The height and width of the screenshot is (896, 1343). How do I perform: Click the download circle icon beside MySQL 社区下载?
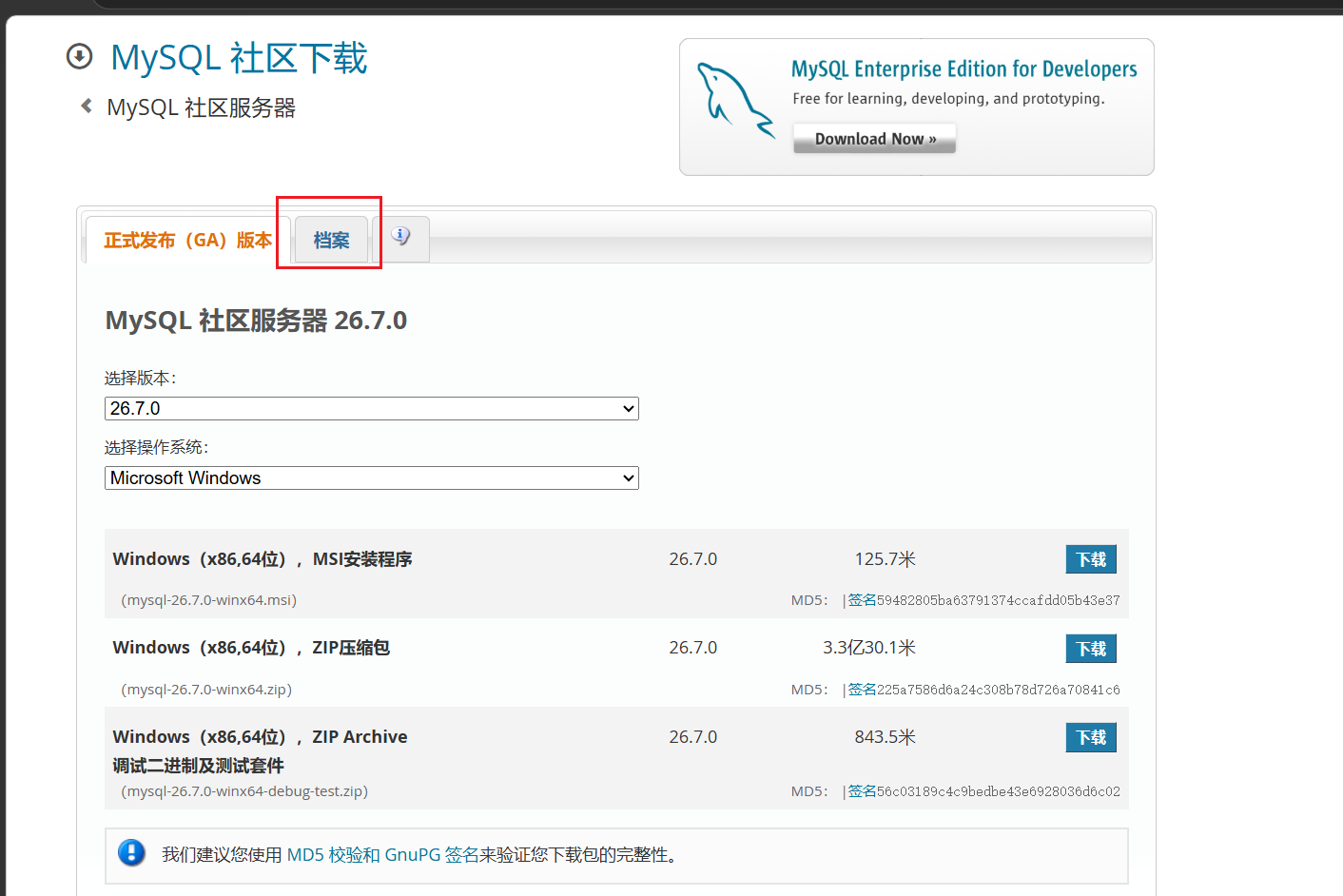79,57
